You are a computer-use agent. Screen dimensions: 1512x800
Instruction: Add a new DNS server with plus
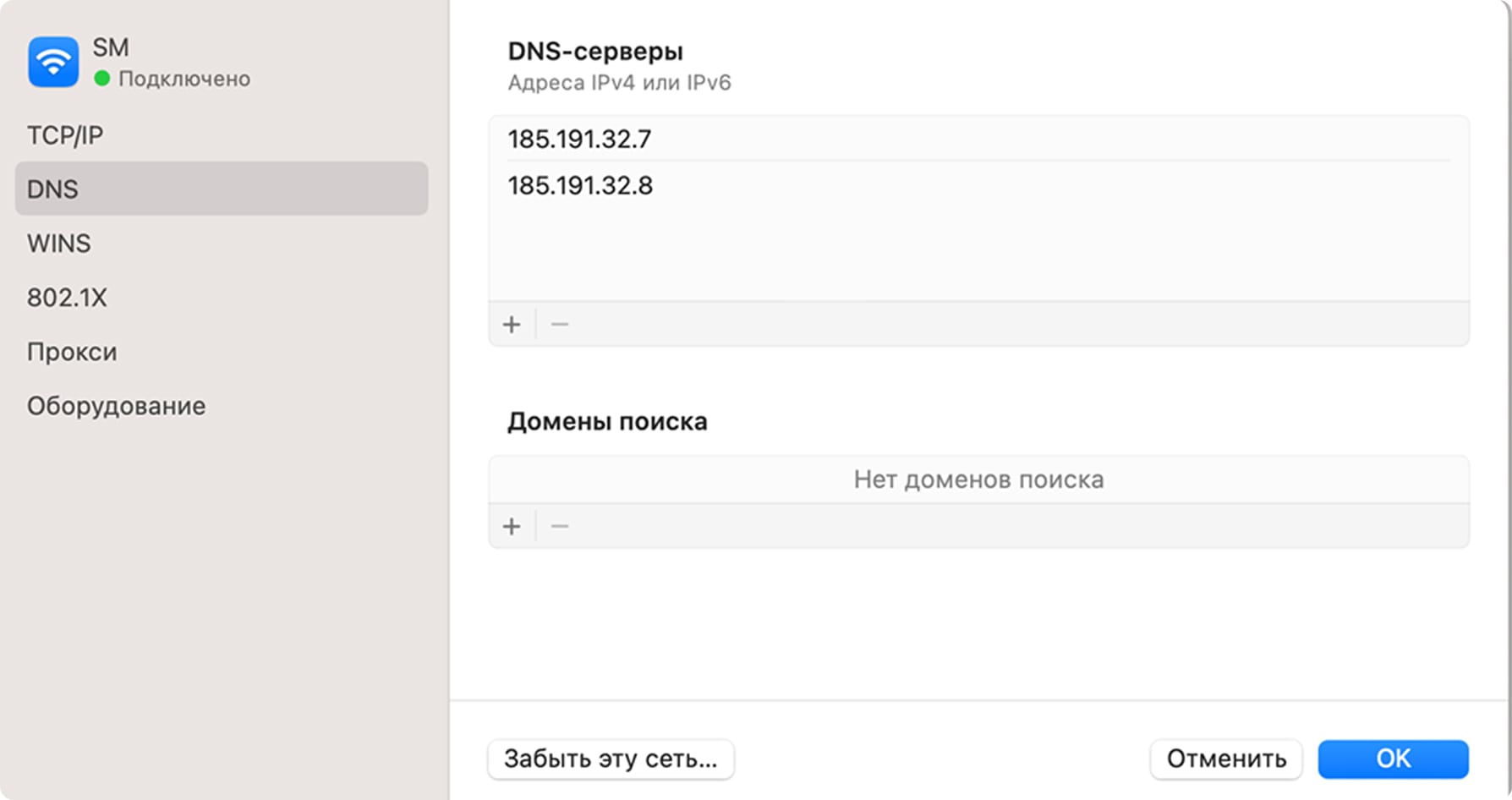pos(512,325)
